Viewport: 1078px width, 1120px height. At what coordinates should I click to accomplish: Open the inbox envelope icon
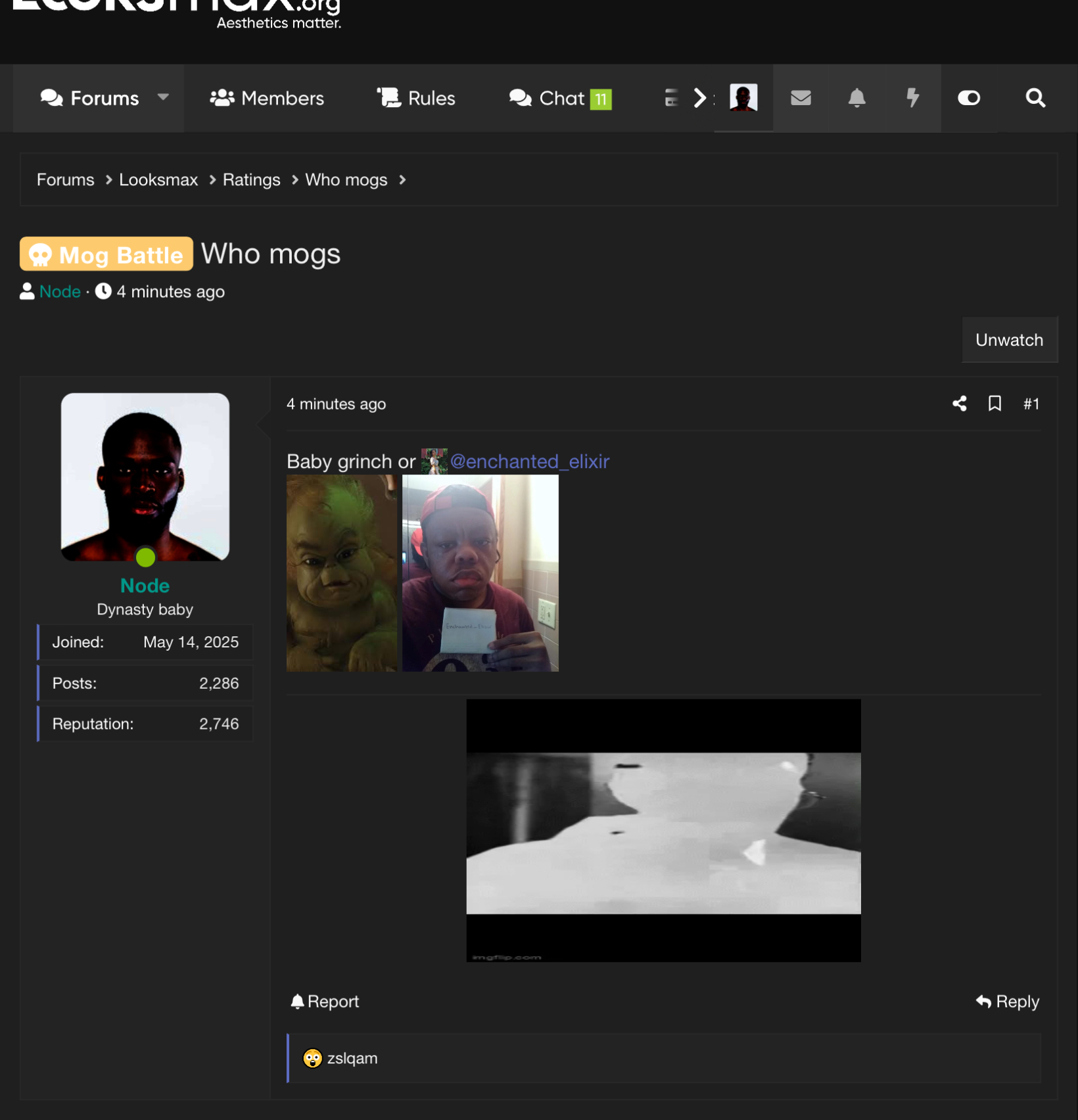click(x=800, y=98)
